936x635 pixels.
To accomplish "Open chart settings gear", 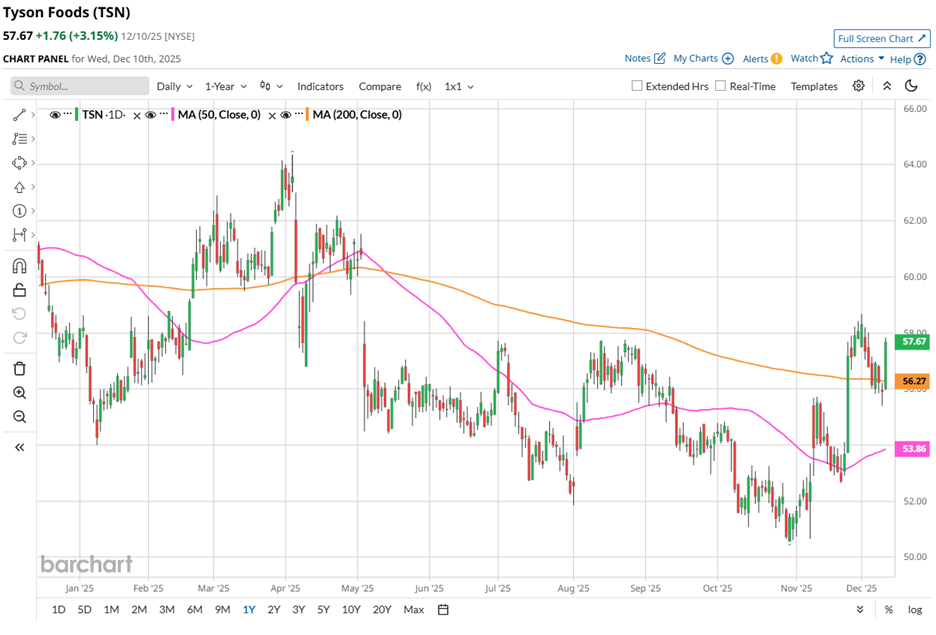I will [858, 86].
